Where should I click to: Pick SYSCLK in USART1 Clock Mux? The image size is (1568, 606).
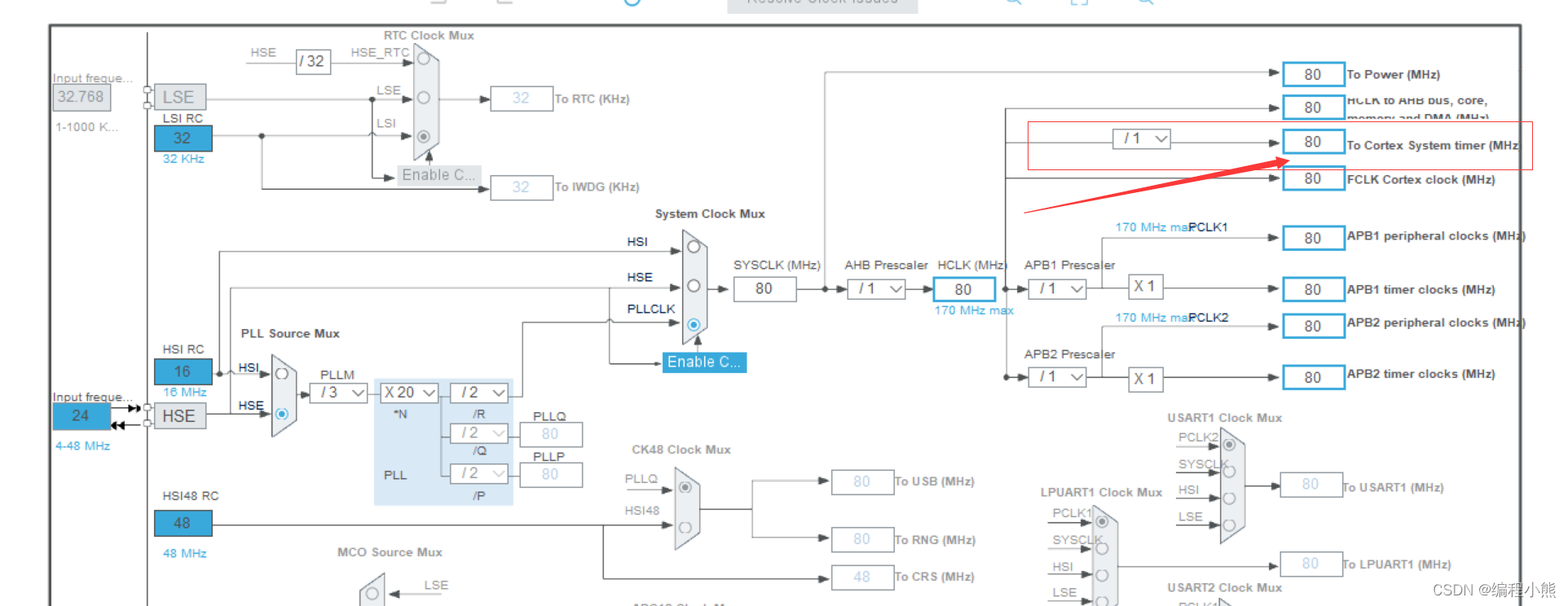pos(1229,472)
